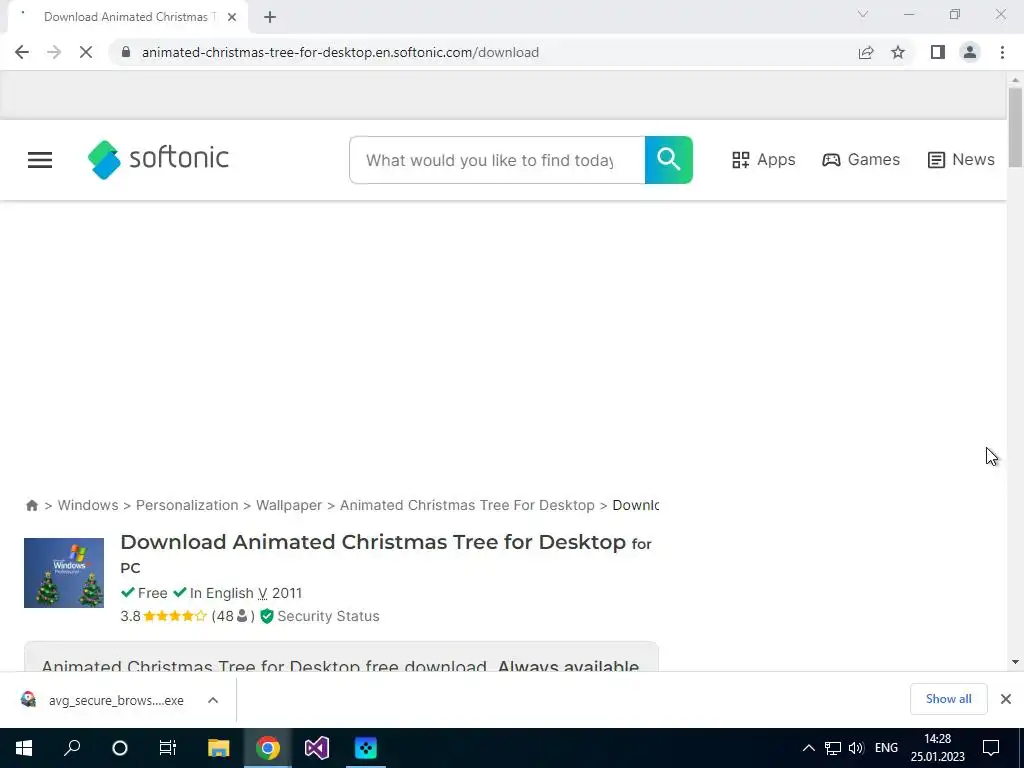Open new browser tab

(270, 17)
